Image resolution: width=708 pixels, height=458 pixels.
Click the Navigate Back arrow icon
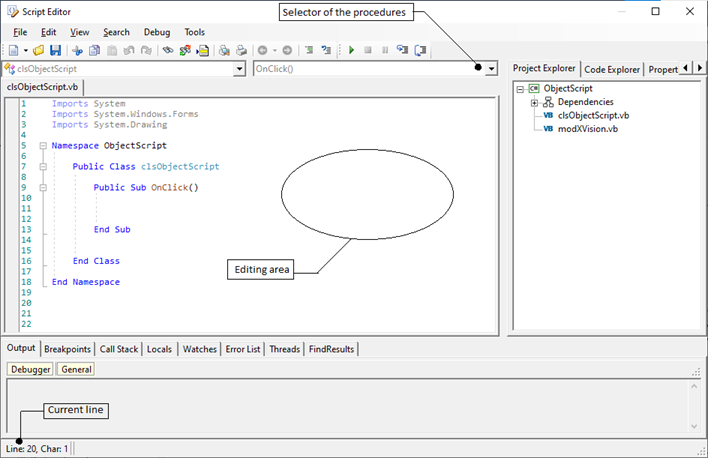(262, 50)
